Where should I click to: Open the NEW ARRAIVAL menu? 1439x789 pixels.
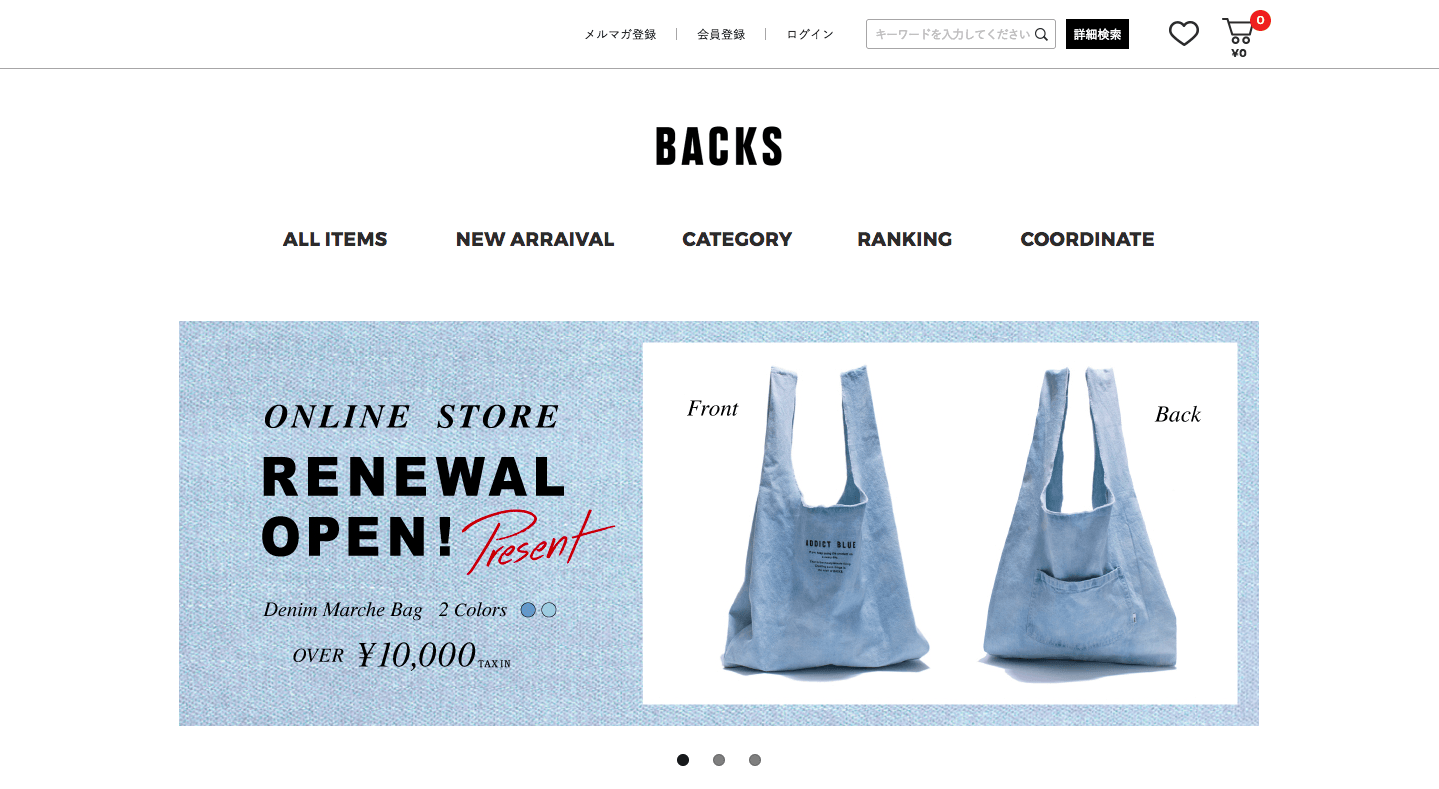click(x=535, y=239)
